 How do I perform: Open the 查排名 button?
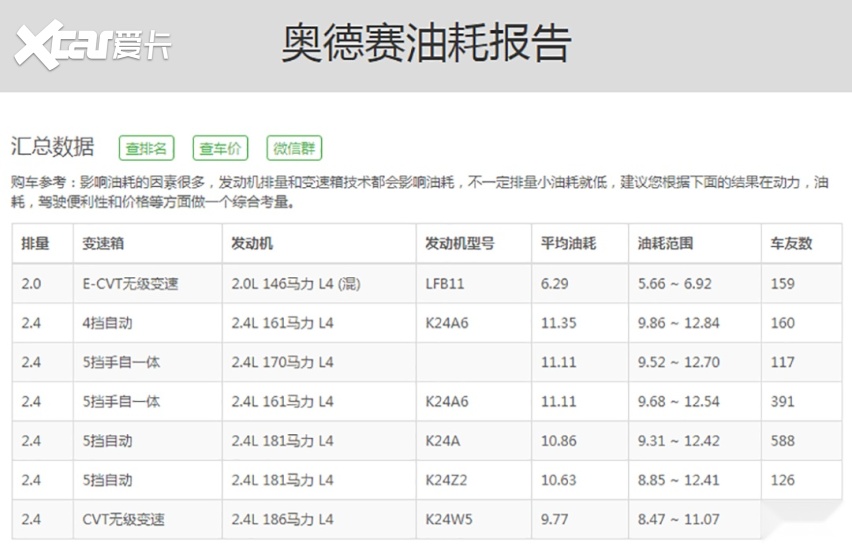[x=146, y=148]
